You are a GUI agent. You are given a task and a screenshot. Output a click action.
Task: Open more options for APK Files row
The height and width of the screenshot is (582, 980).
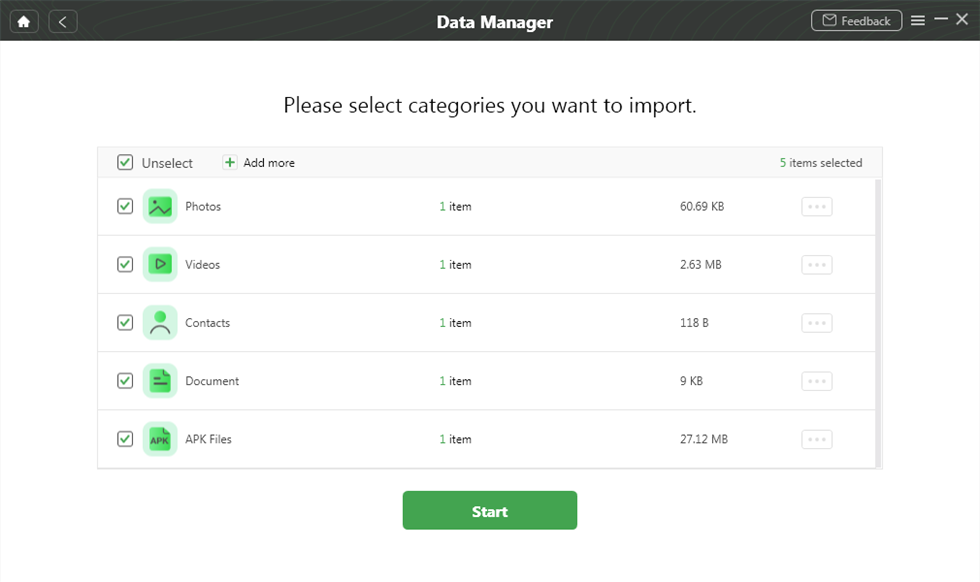(x=817, y=439)
